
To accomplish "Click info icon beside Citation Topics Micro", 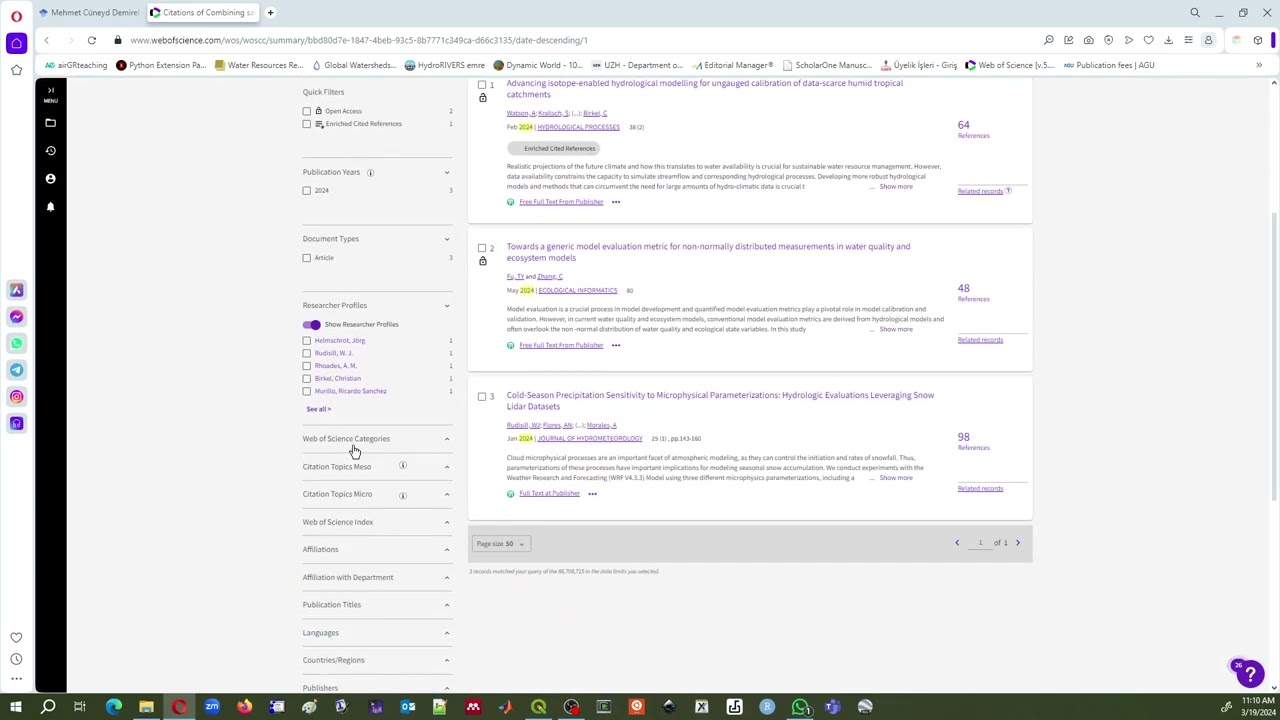I will tap(403, 494).
